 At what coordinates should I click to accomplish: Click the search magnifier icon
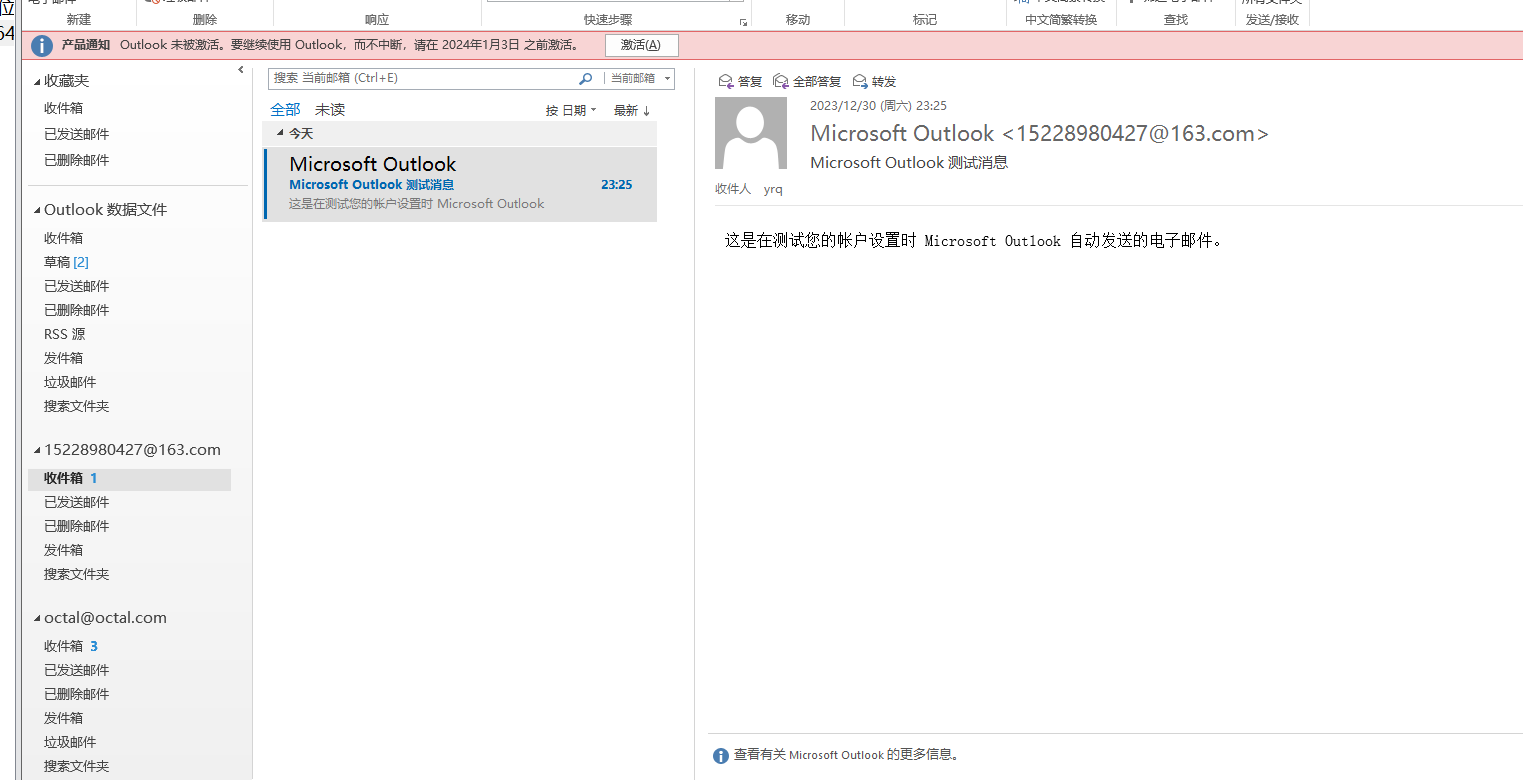pyautogui.click(x=586, y=78)
